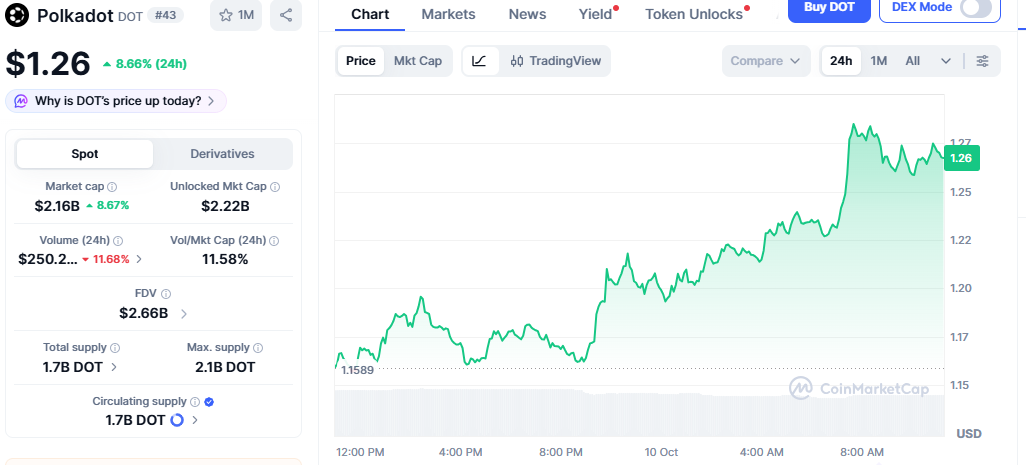The height and width of the screenshot is (465, 1026).
Task: Click the 2.1B DOT max supply value
Action: point(225,367)
